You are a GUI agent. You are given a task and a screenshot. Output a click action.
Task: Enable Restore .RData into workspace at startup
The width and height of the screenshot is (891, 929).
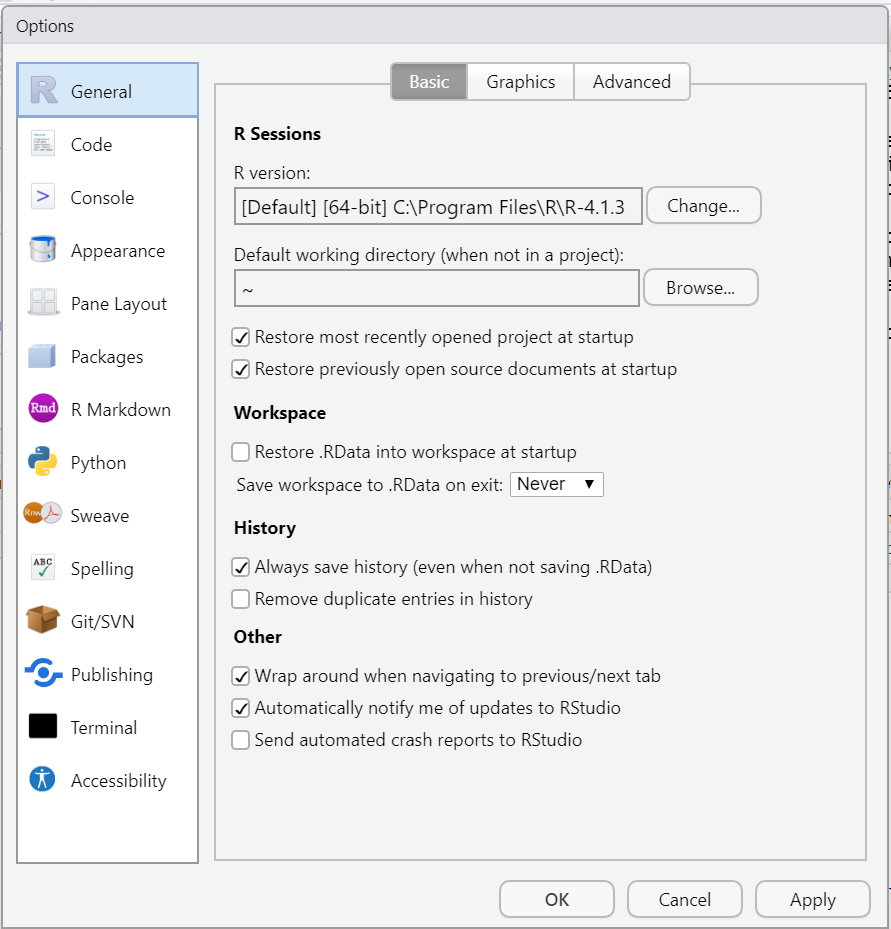(240, 452)
